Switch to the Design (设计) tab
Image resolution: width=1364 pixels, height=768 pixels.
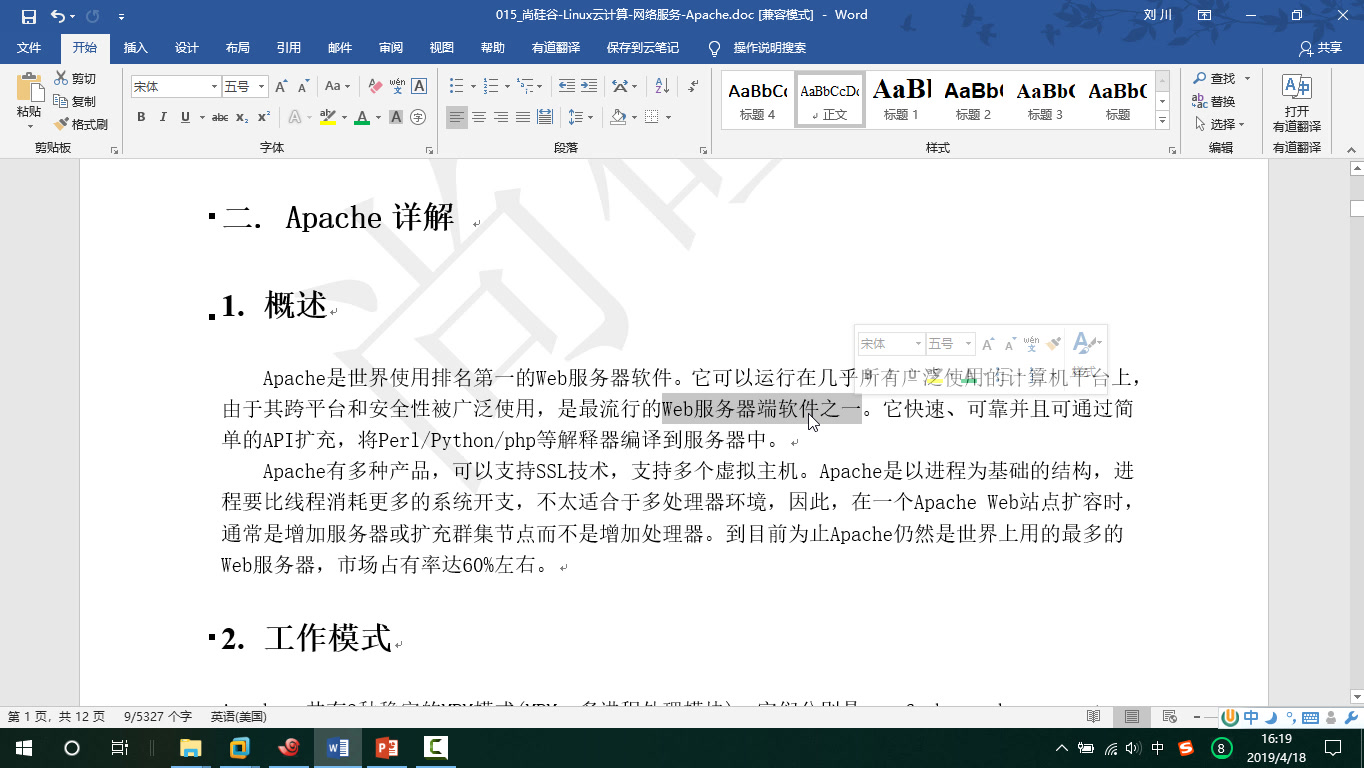[x=187, y=48]
